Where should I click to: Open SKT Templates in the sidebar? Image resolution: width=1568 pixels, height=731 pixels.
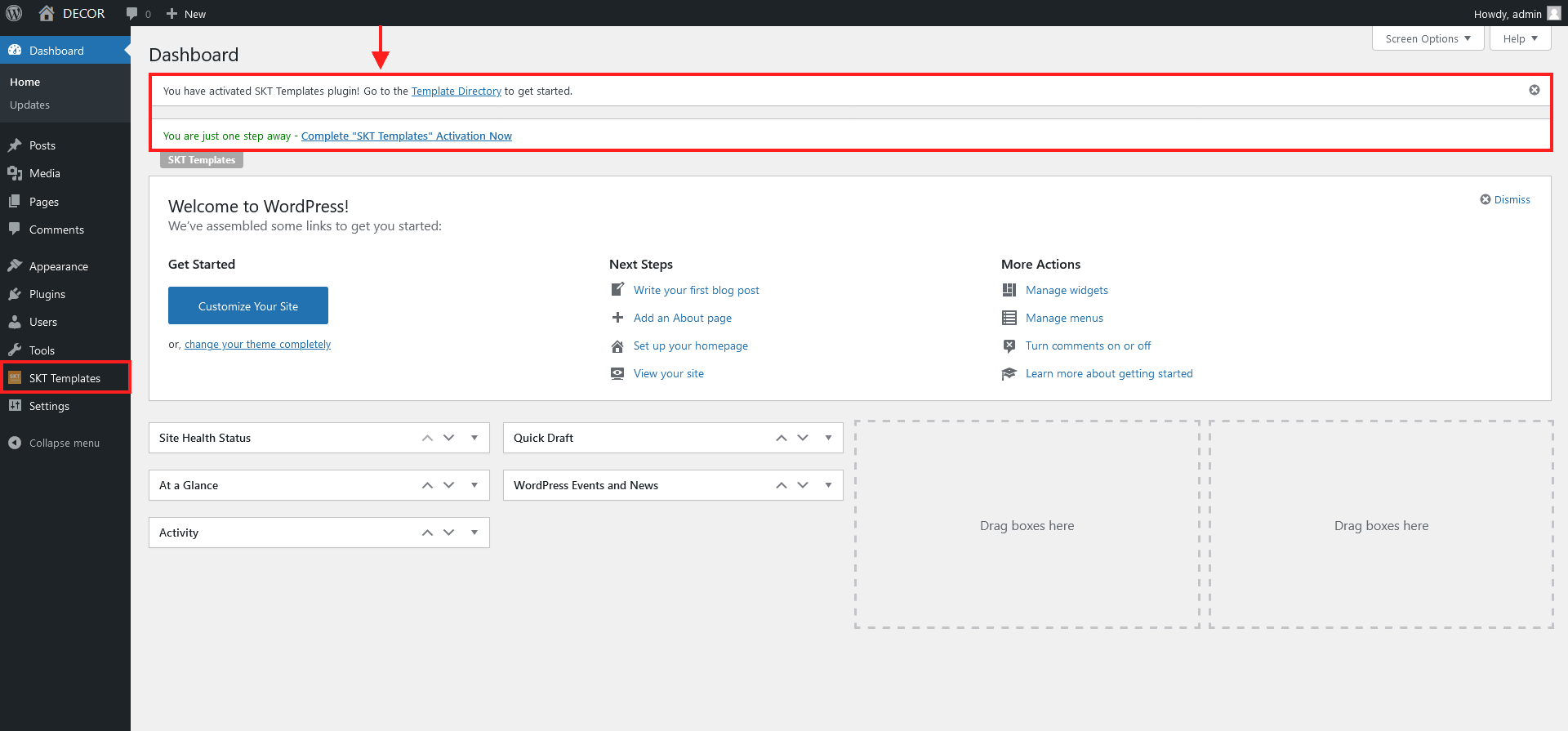tap(65, 378)
